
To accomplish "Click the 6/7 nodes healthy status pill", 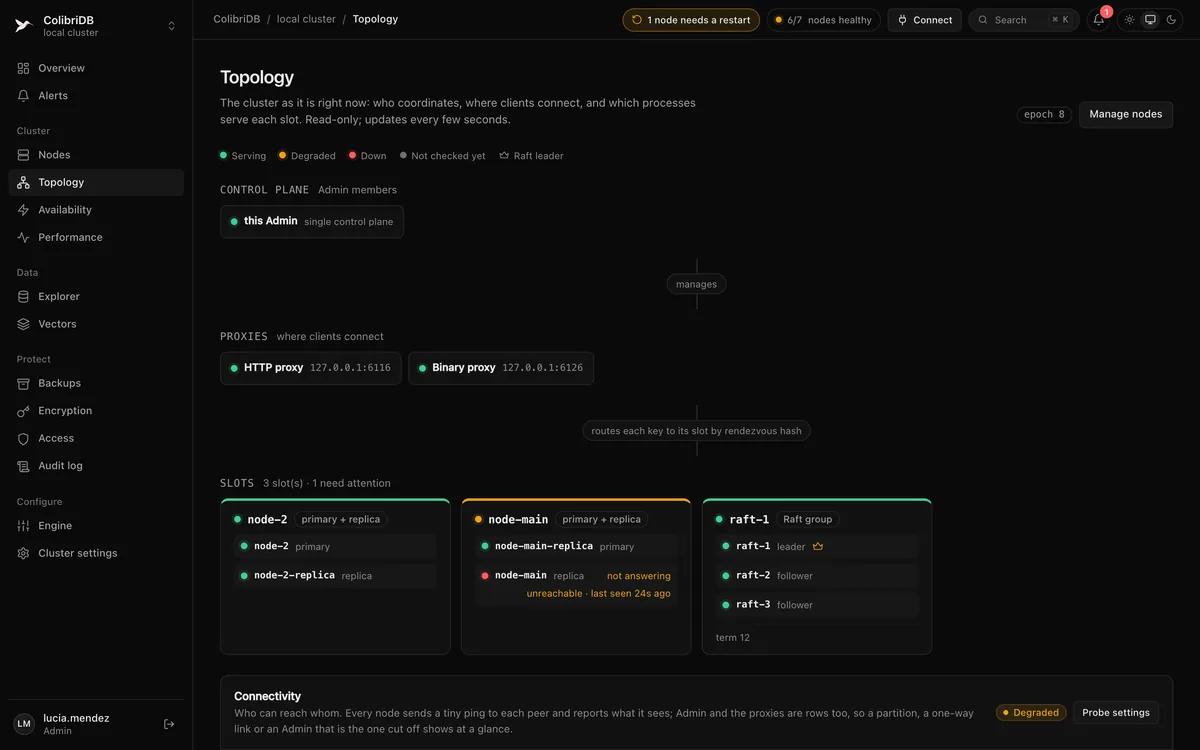I will (823, 20).
